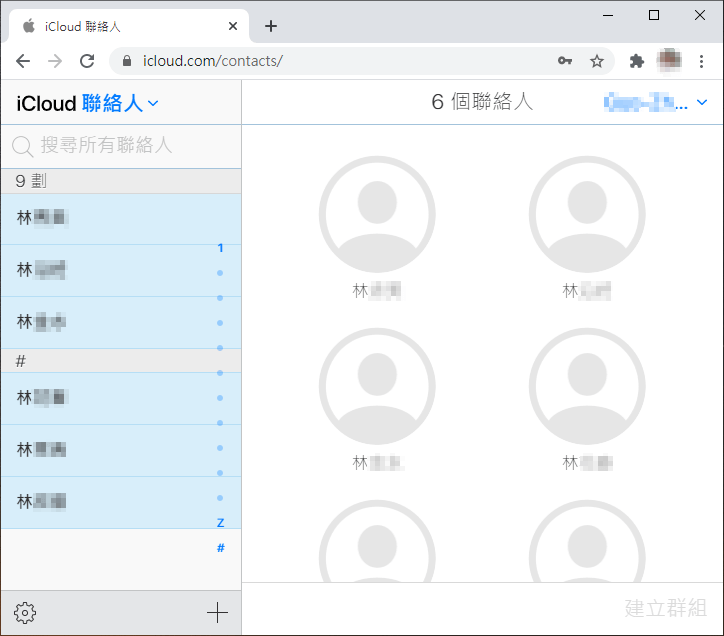Select the first contact under # section
This screenshot has height=636, width=724.
[x=121, y=398]
